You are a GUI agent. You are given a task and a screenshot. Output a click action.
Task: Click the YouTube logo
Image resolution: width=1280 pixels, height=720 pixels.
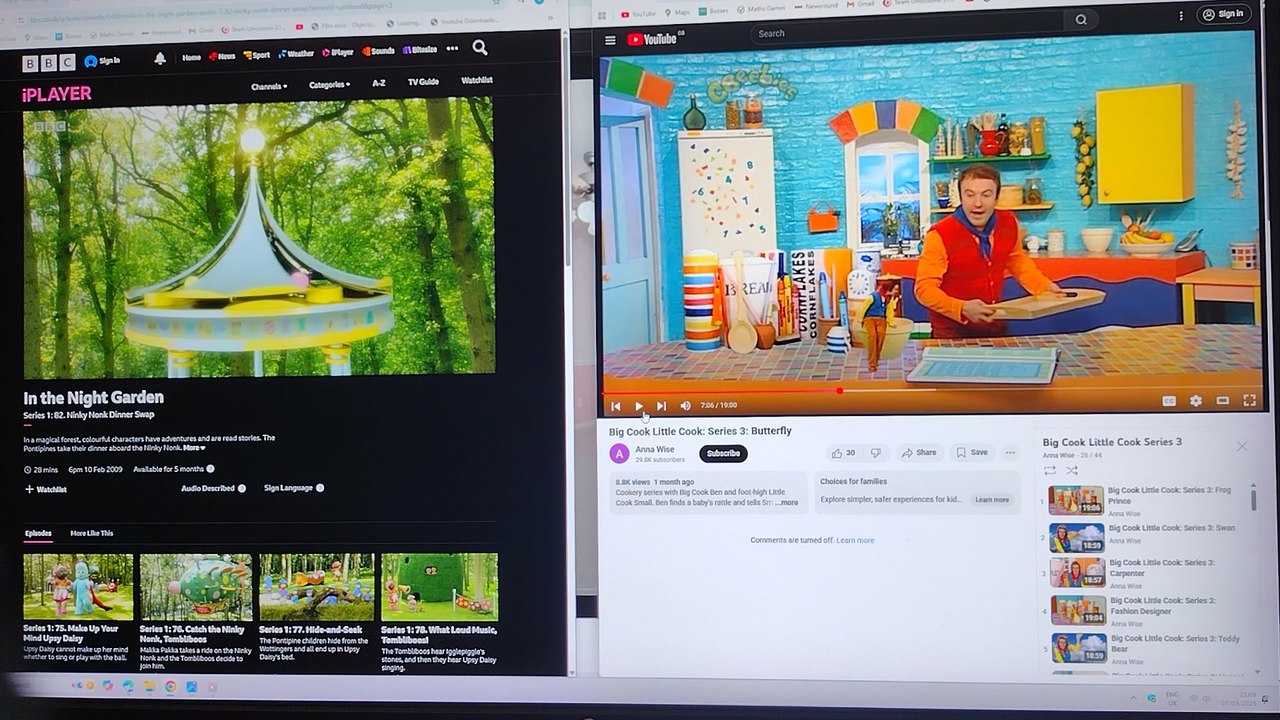tap(655, 39)
